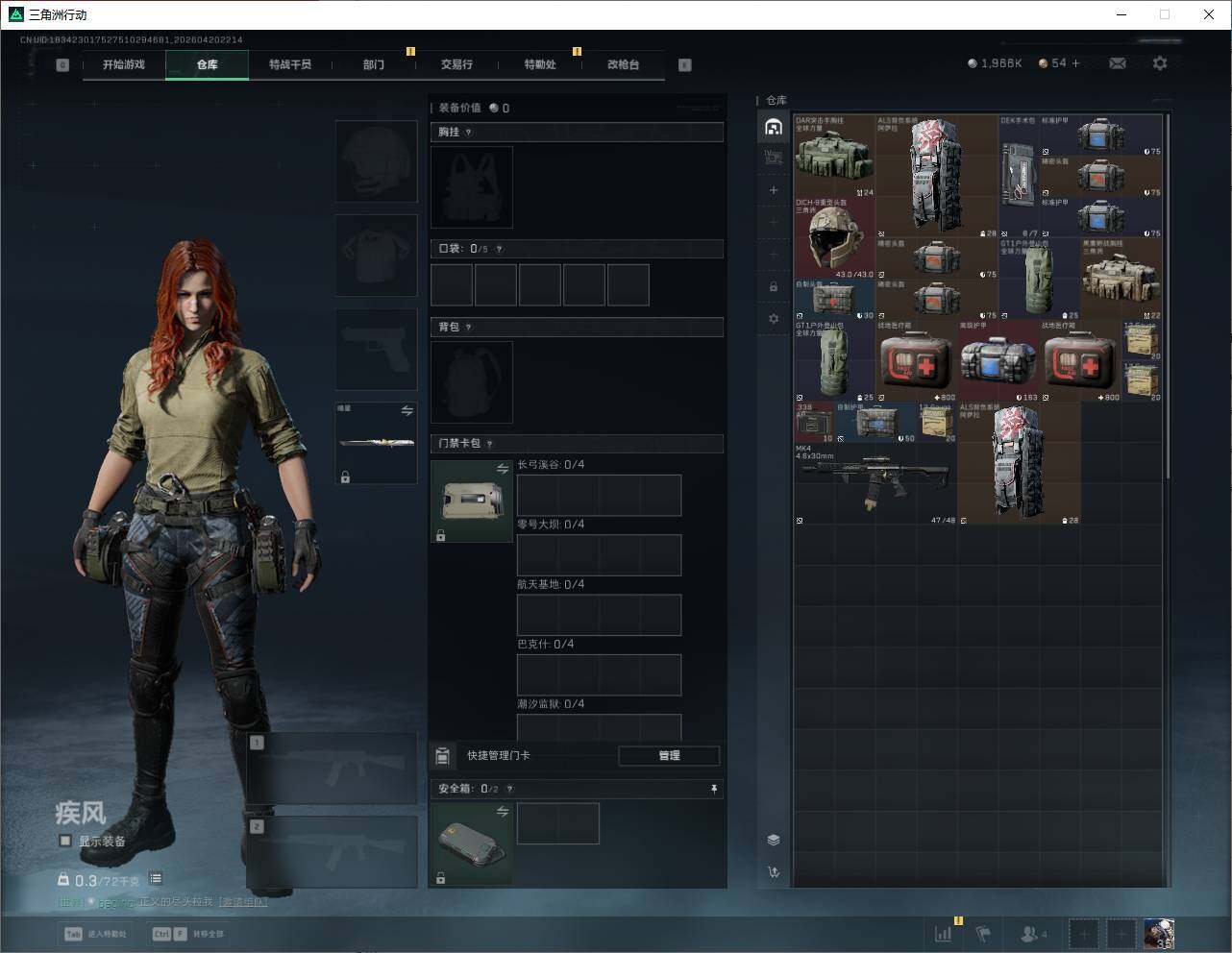Pin the safe box panel
Viewport: 1232px width, 953px height.
click(x=713, y=789)
